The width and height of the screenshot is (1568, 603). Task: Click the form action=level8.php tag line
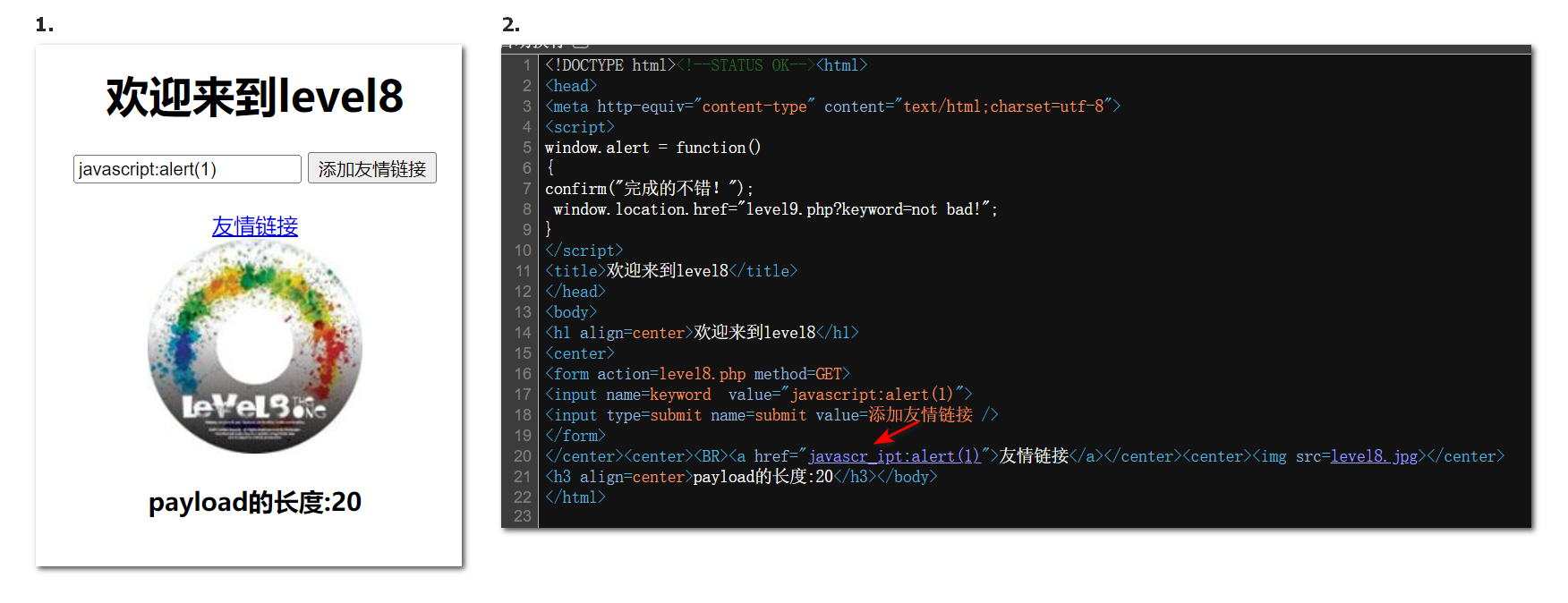coord(697,374)
